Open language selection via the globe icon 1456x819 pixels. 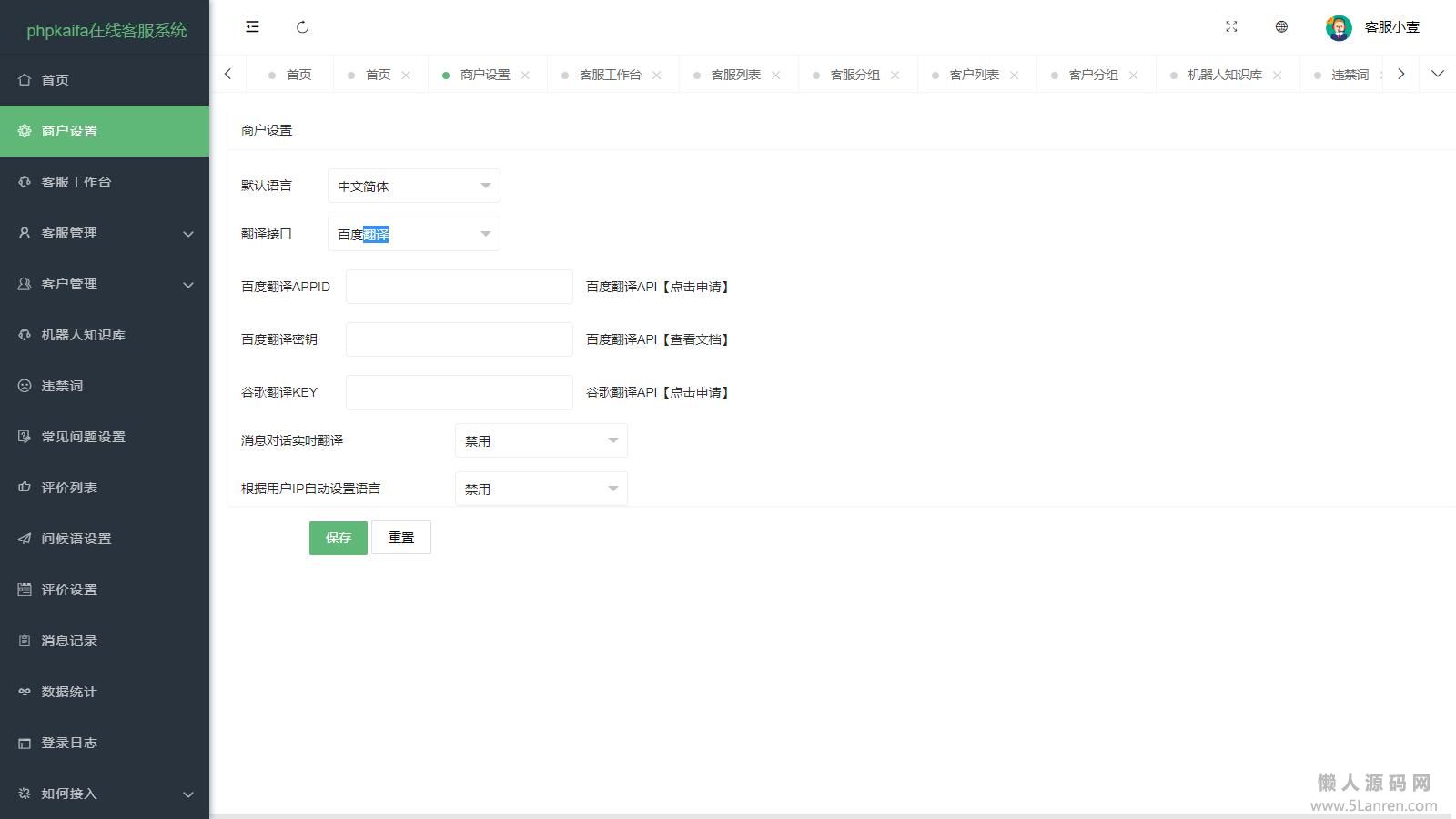pos(1281,27)
